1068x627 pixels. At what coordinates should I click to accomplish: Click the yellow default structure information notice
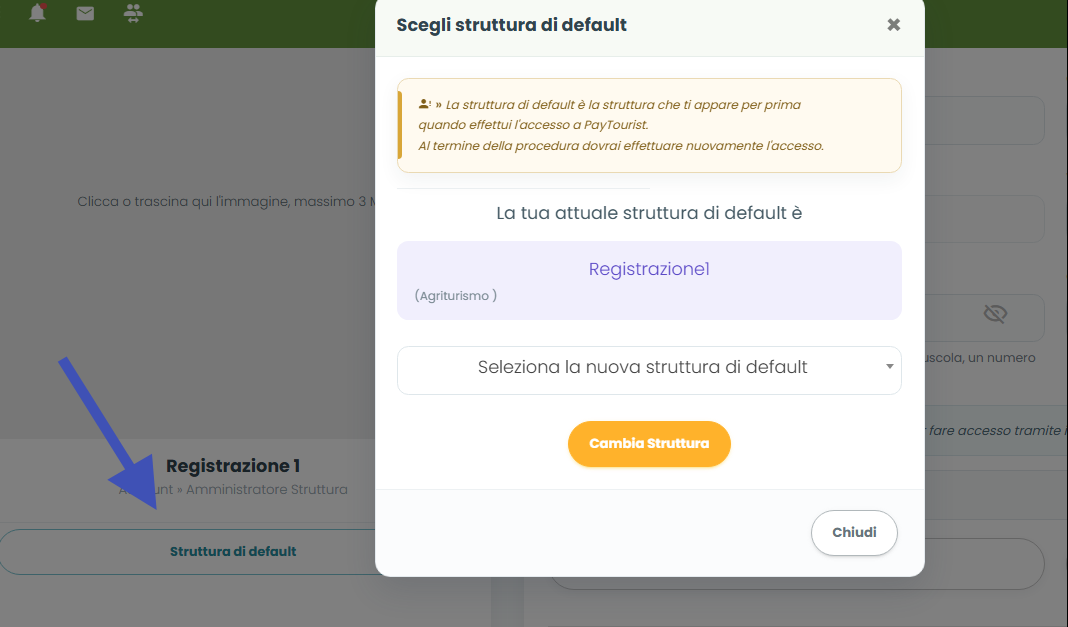(649, 125)
